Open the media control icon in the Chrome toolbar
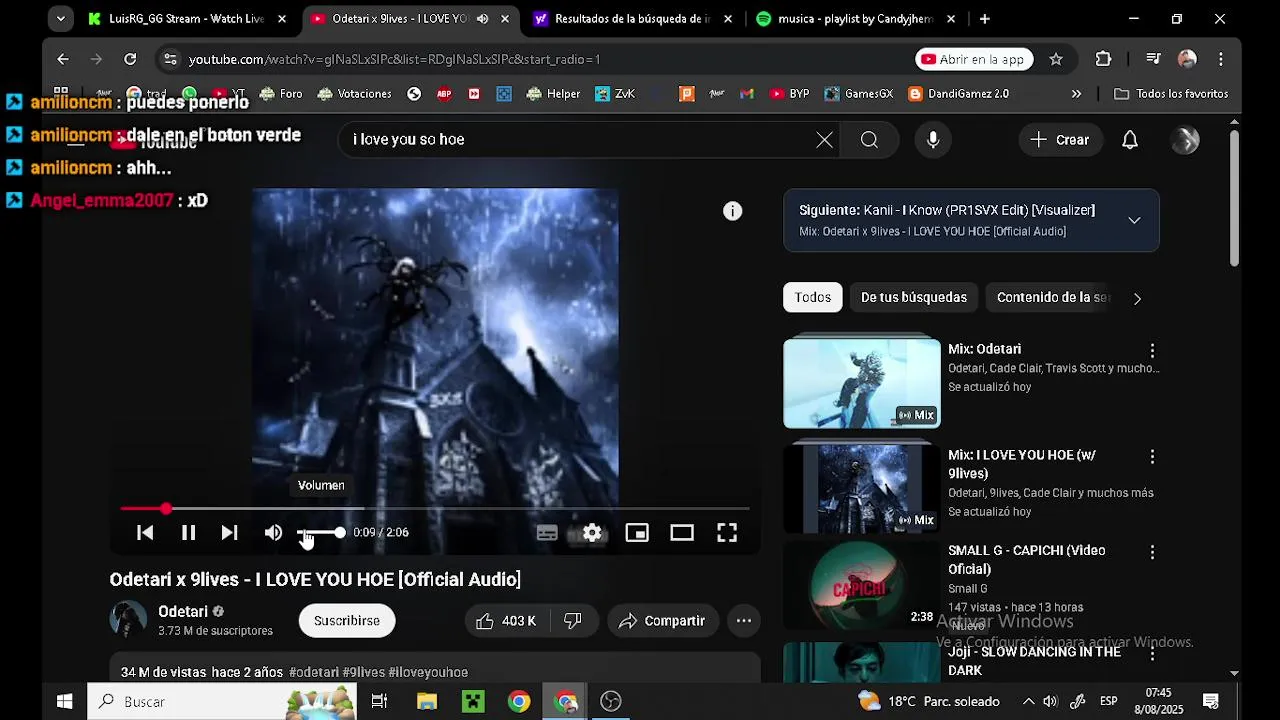The height and width of the screenshot is (720, 1280). click(x=1153, y=59)
